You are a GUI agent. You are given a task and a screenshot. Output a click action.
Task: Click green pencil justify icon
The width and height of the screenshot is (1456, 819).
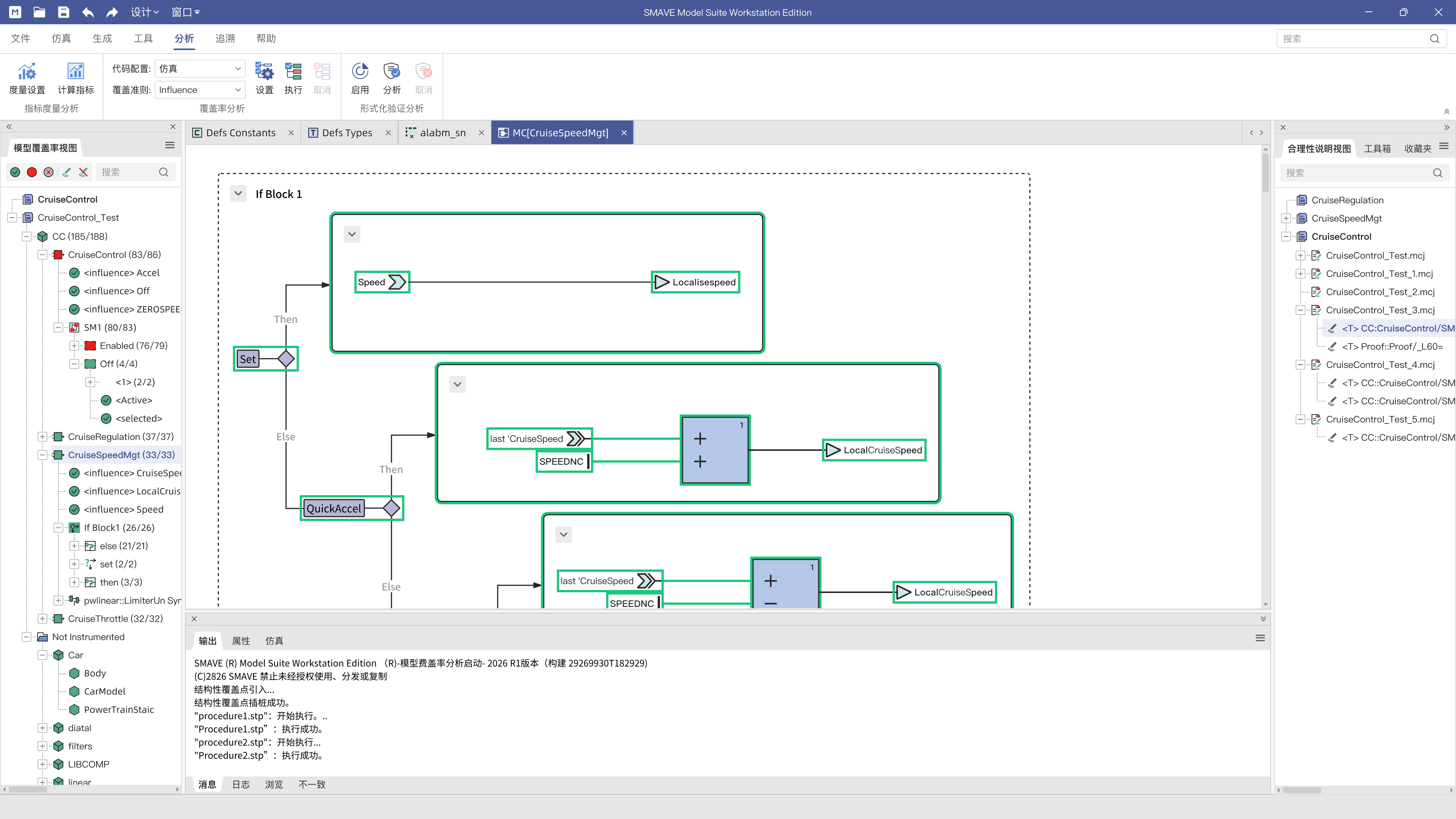pos(66,172)
